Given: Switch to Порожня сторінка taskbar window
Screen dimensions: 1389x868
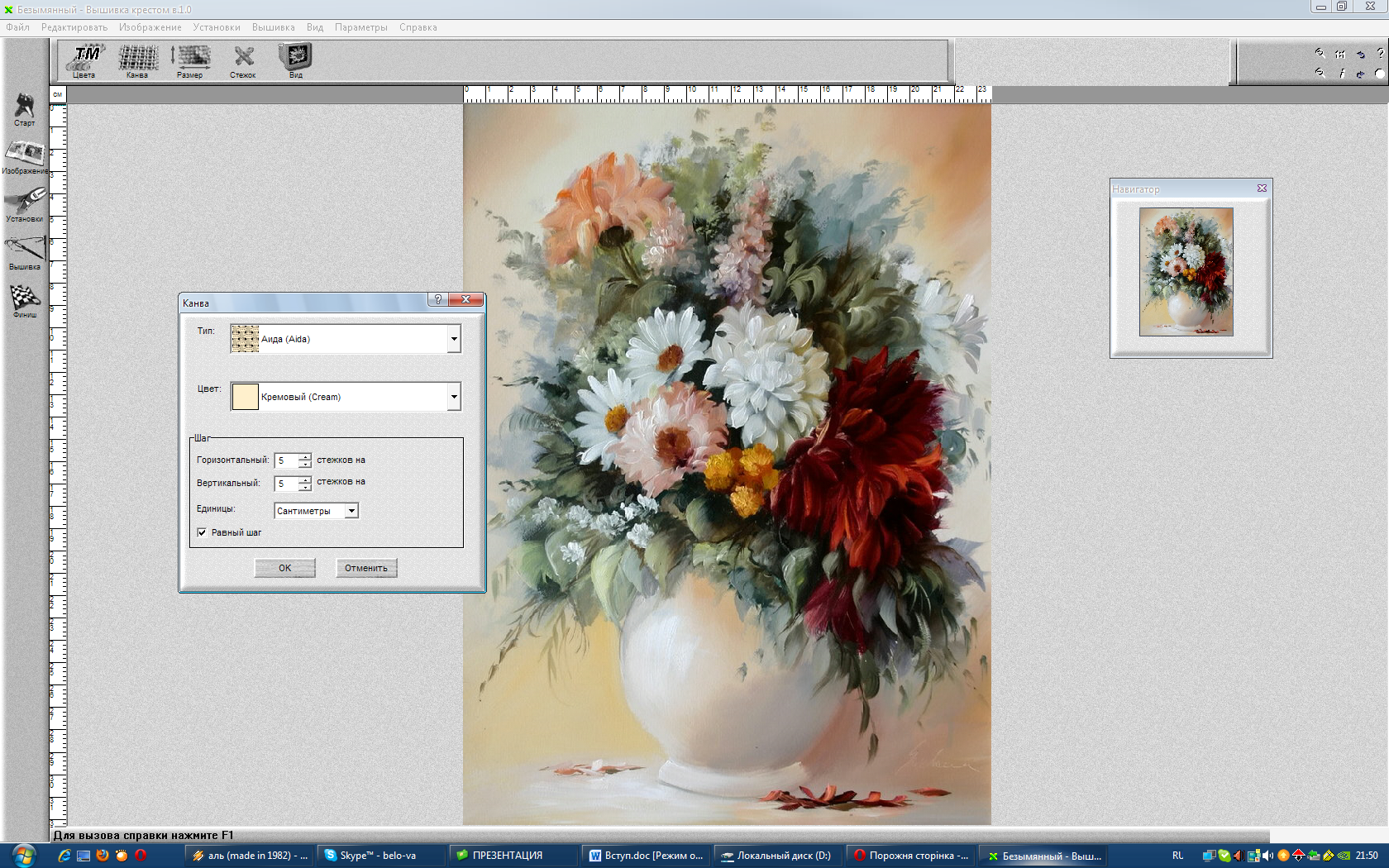Looking at the screenshot, I should 910,856.
